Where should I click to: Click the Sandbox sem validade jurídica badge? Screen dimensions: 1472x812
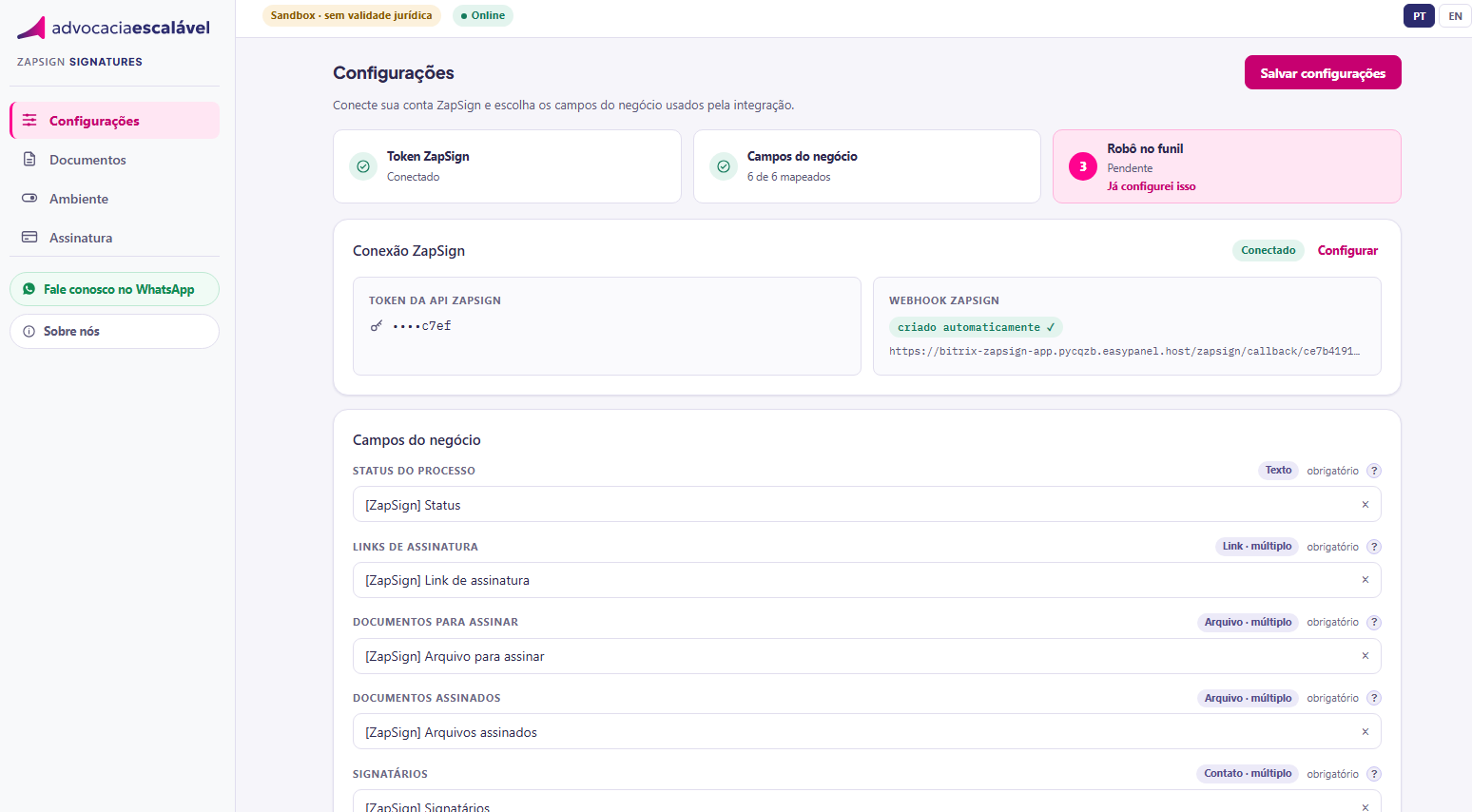pyautogui.click(x=352, y=15)
